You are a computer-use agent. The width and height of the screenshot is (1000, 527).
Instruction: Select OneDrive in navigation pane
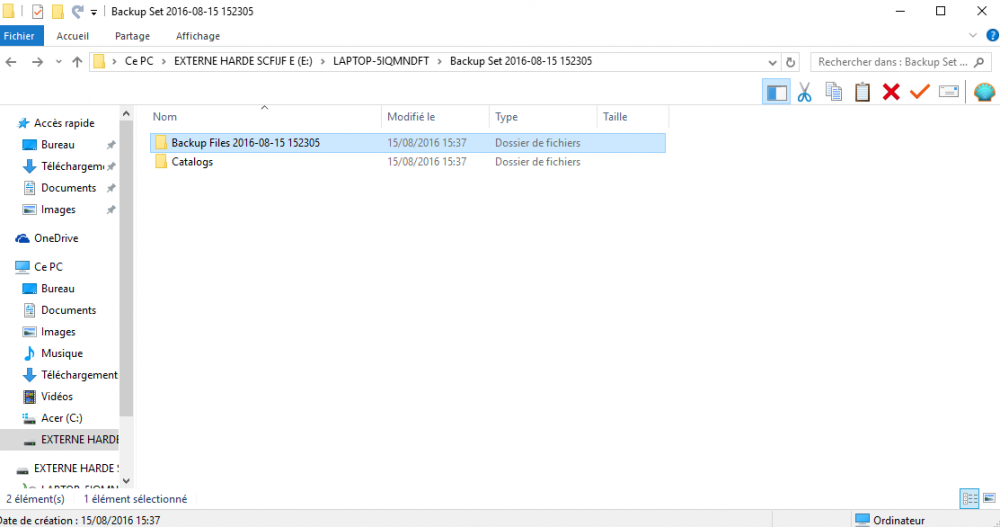coord(56,239)
